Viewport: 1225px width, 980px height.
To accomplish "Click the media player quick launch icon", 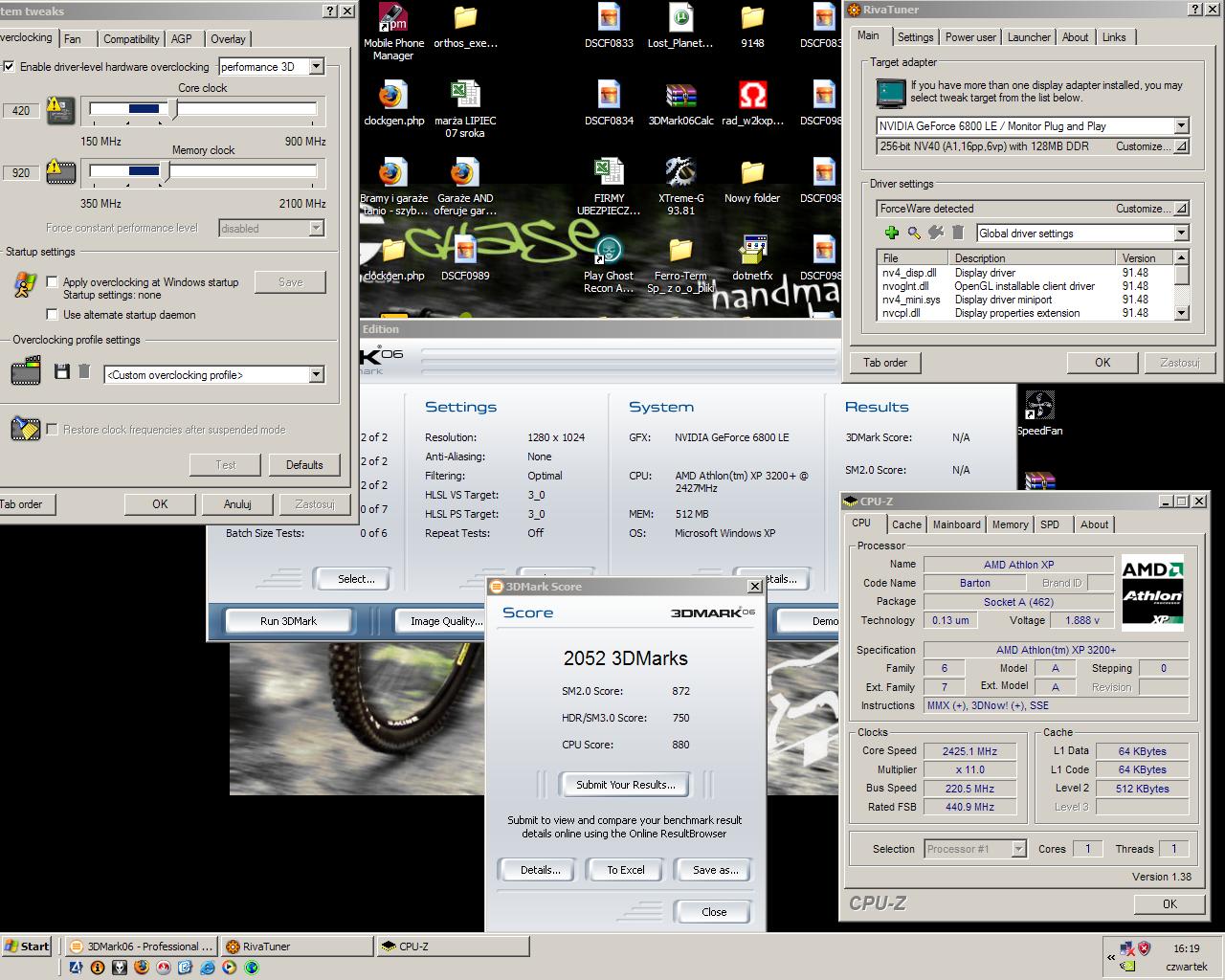I will coord(230,967).
